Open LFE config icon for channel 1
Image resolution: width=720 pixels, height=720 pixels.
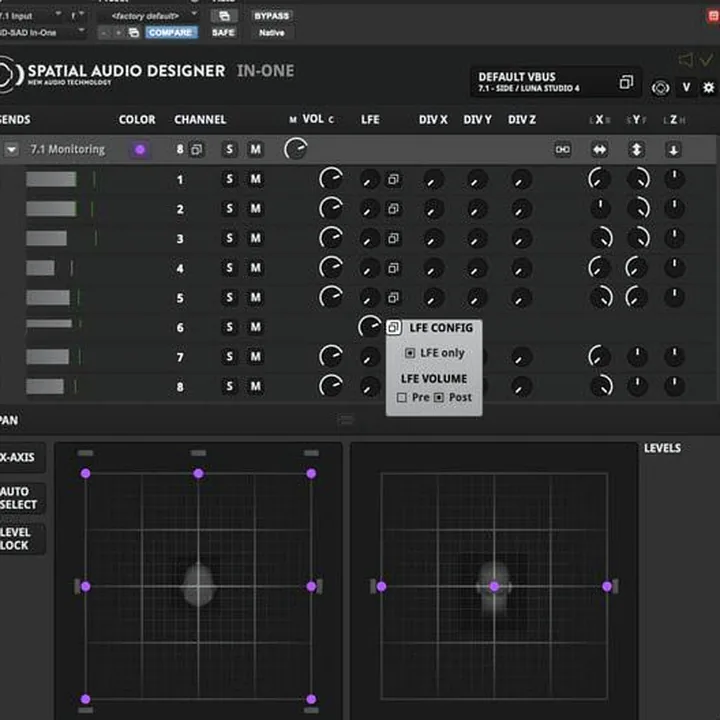pyautogui.click(x=393, y=179)
